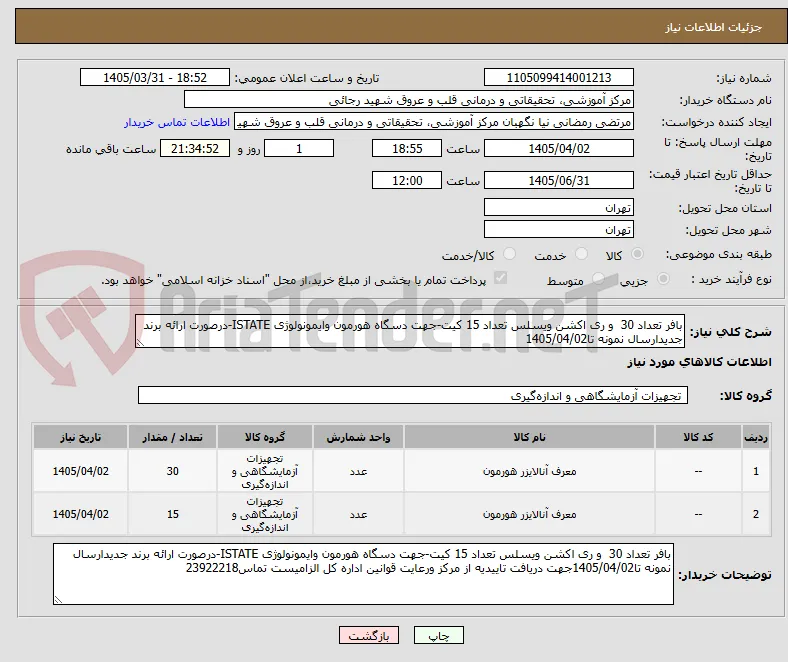Click the واحد شمارش column header
This screenshot has height=662, width=788.
[358, 437]
